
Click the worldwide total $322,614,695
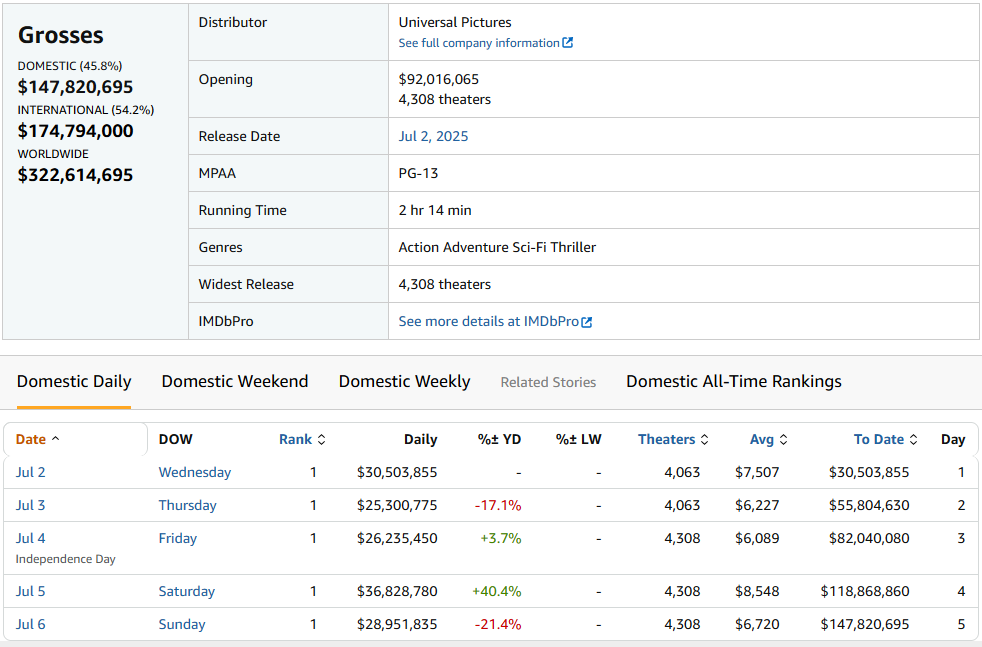[75, 174]
